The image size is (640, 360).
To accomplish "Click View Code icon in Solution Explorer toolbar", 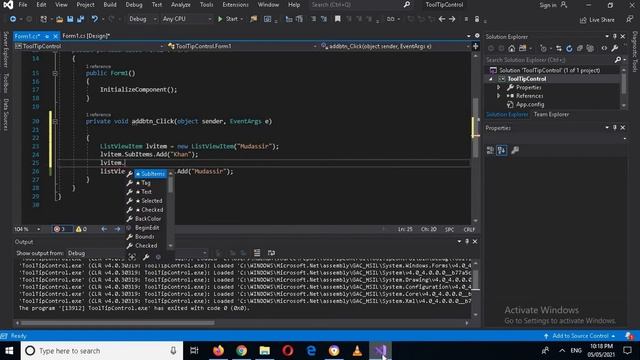I will coord(604,49).
